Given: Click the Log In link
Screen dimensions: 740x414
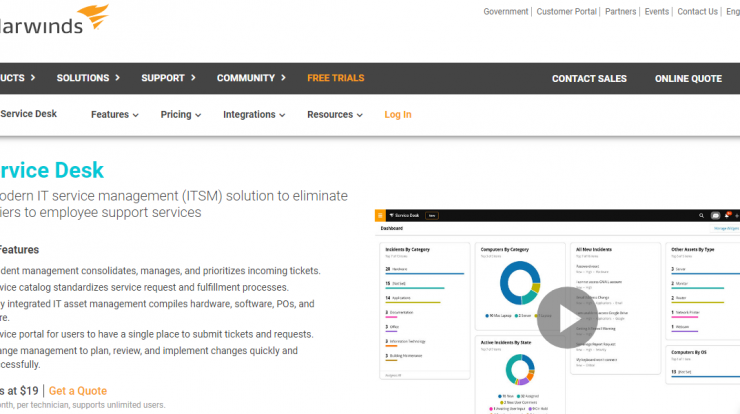Looking at the screenshot, I should [x=398, y=115].
